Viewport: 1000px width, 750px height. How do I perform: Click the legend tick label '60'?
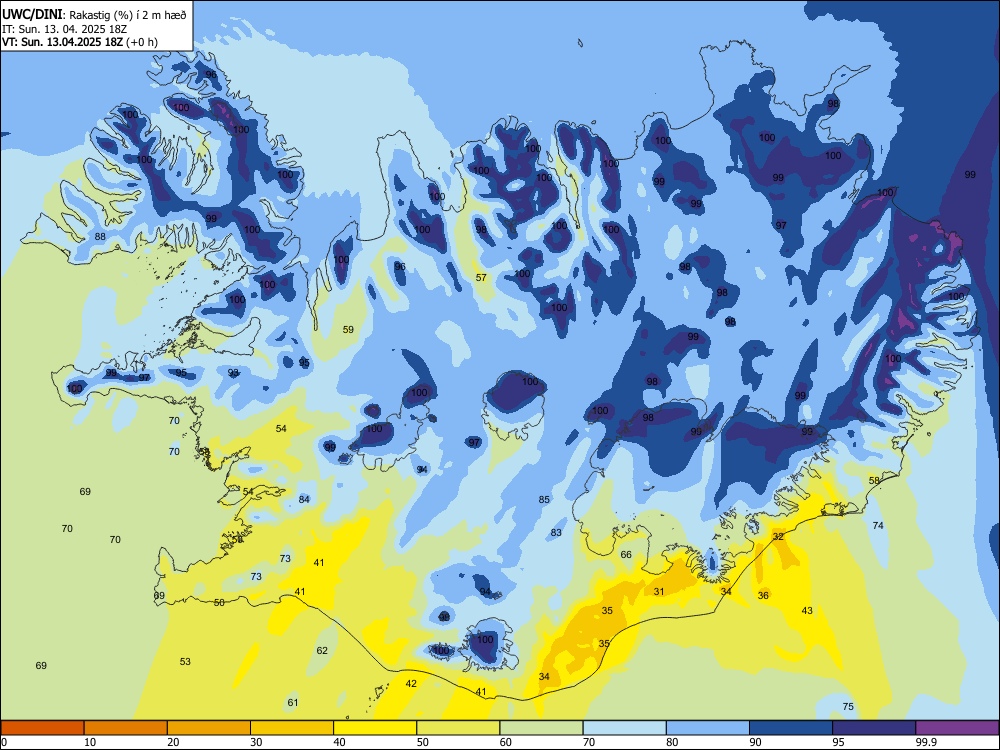(x=506, y=742)
